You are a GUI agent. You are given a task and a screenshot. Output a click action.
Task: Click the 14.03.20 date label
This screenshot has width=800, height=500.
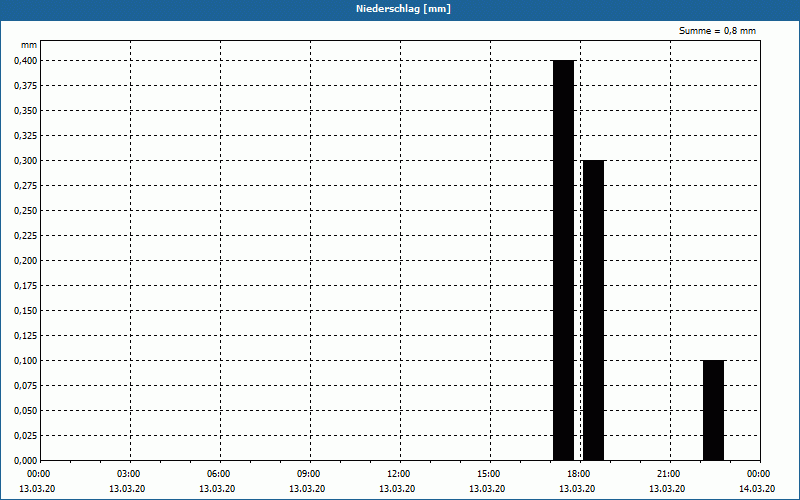757,489
